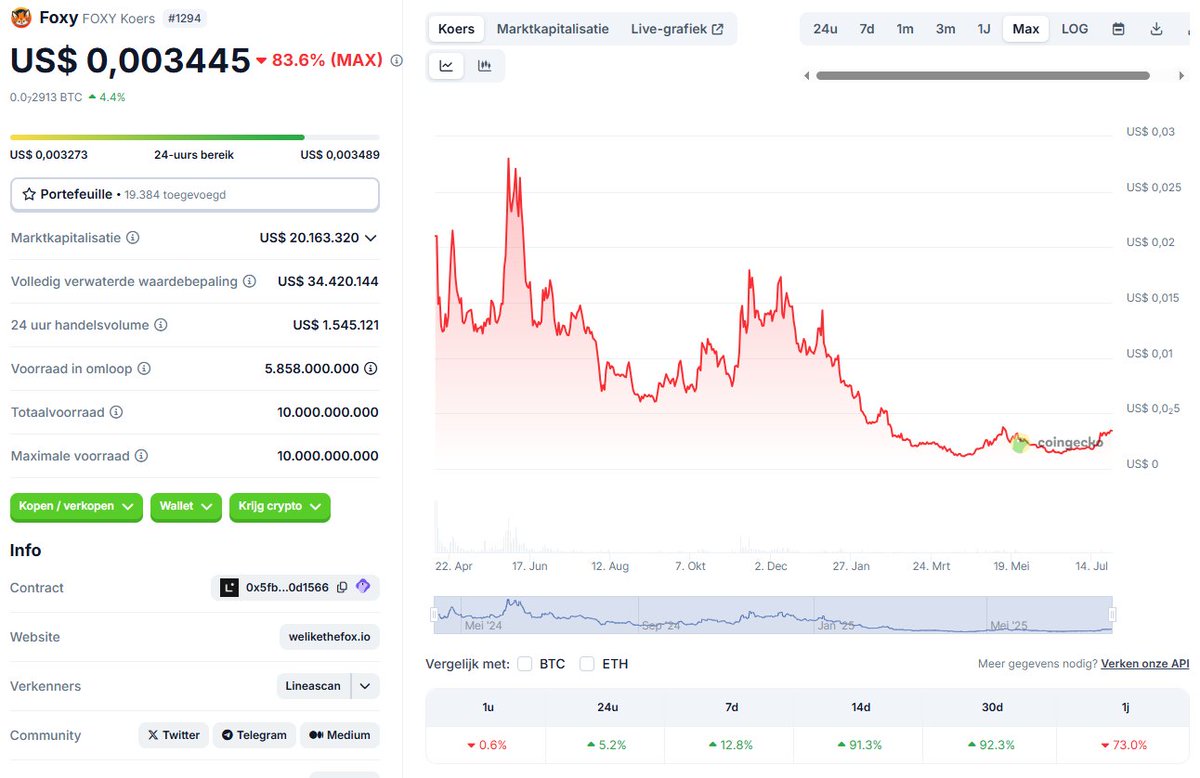Open the welikethefox.io website link
The width and height of the screenshot is (1200, 778).
pyautogui.click(x=329, y=637)
